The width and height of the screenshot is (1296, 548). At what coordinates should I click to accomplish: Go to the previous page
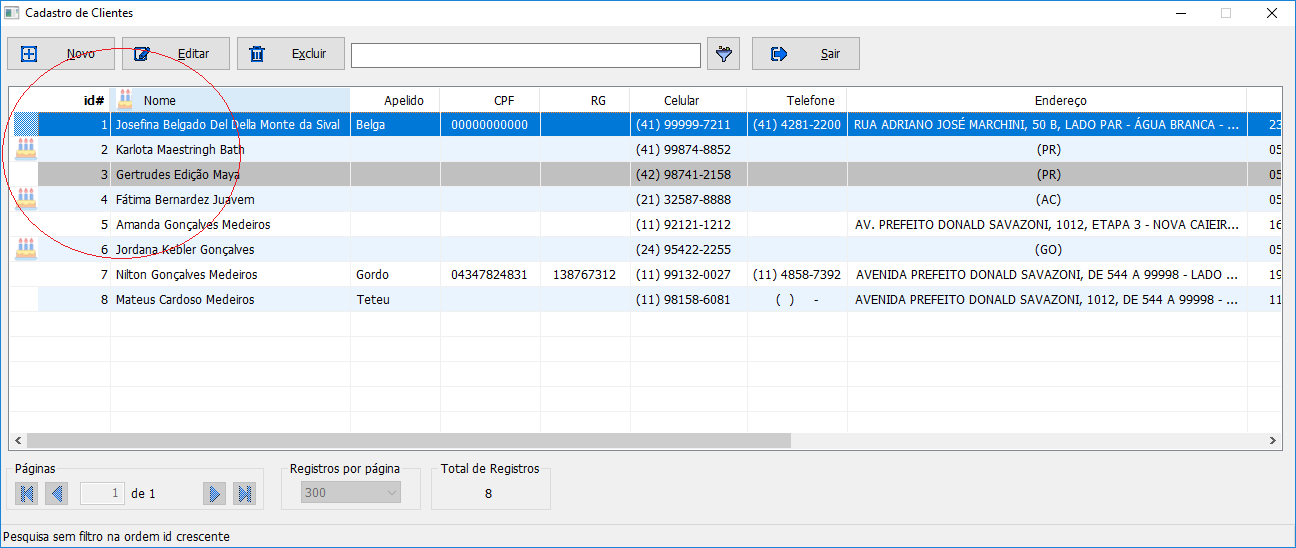click(57, 493)
